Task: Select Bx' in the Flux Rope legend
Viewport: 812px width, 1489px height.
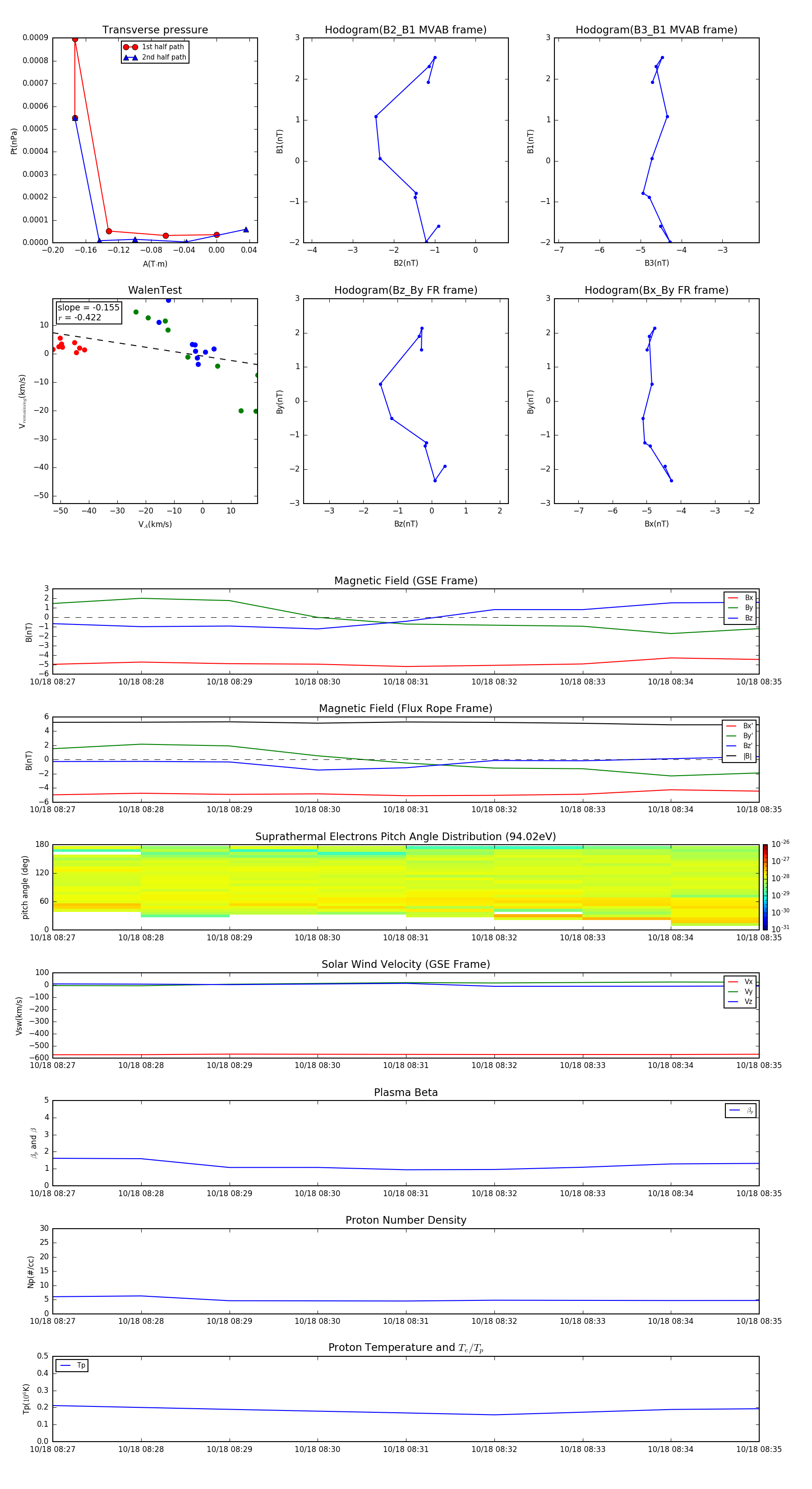Action: [739, 726]
